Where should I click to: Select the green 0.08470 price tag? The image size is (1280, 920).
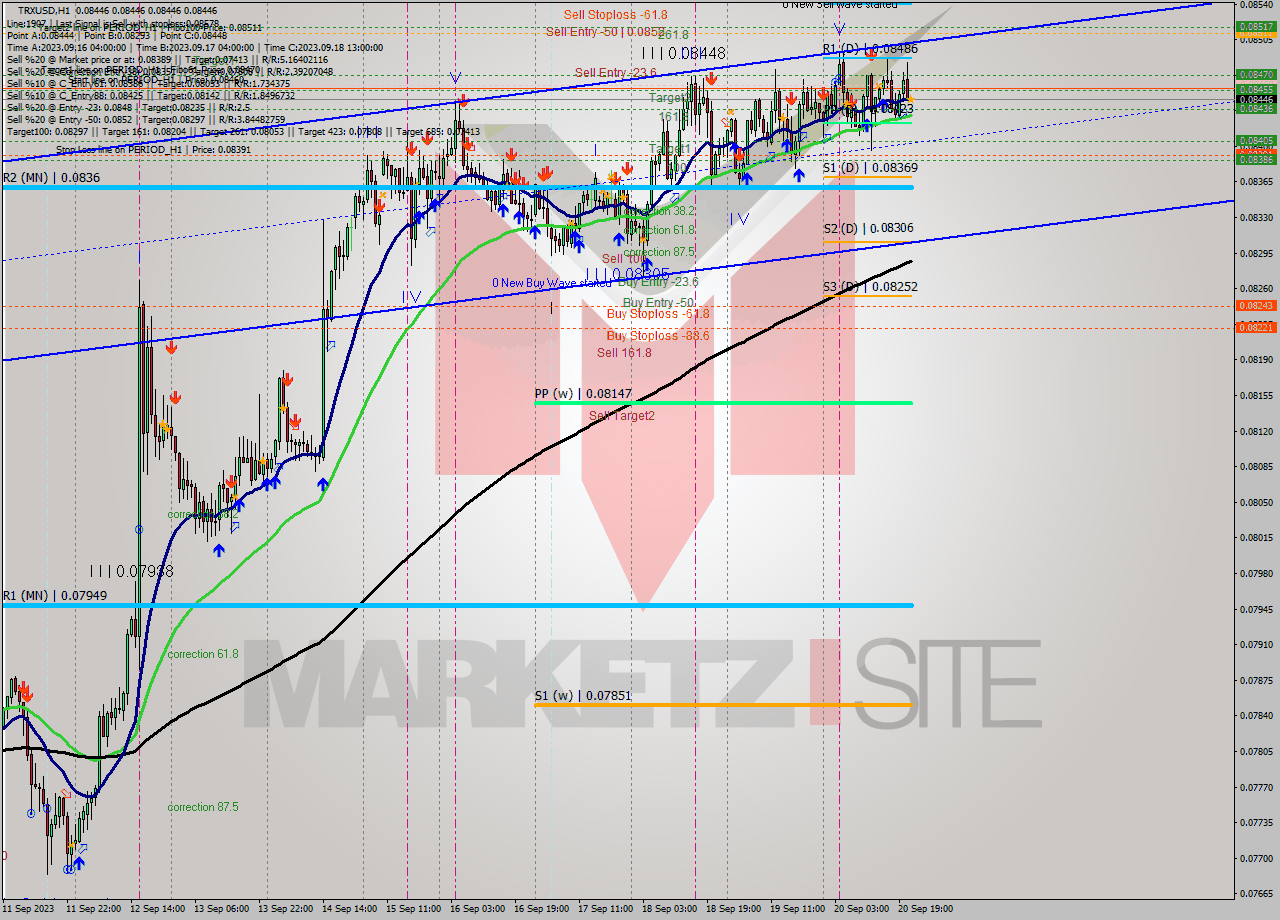[x=1256, y=74]
